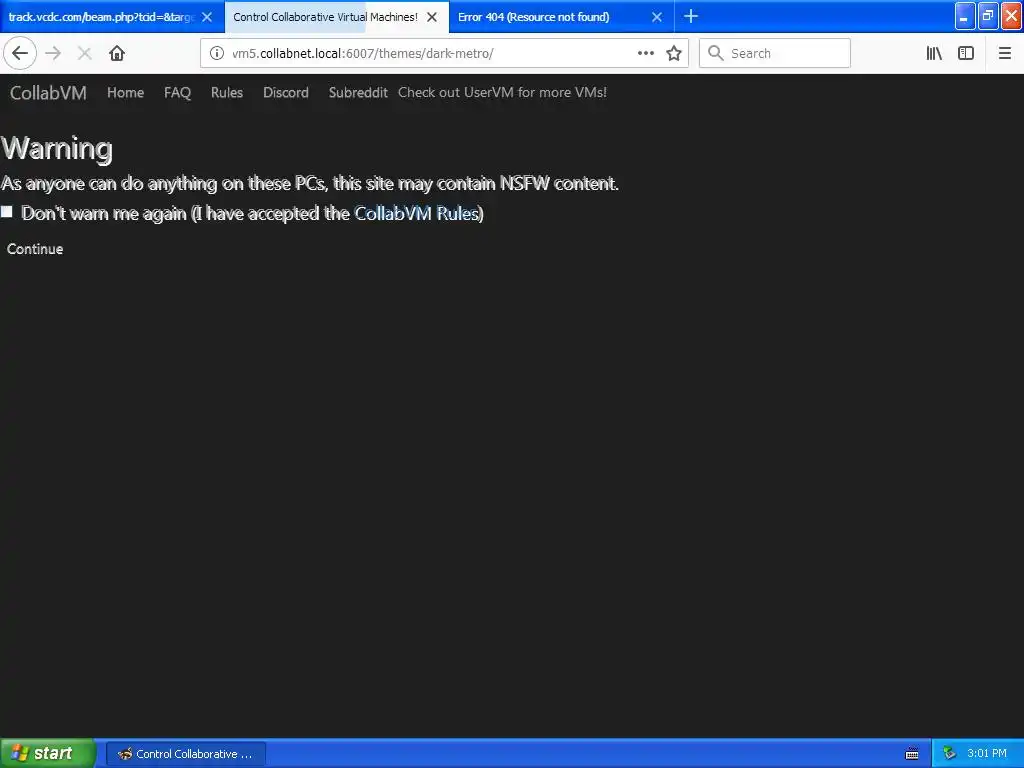Open the Discord nav link

(285, 93)
